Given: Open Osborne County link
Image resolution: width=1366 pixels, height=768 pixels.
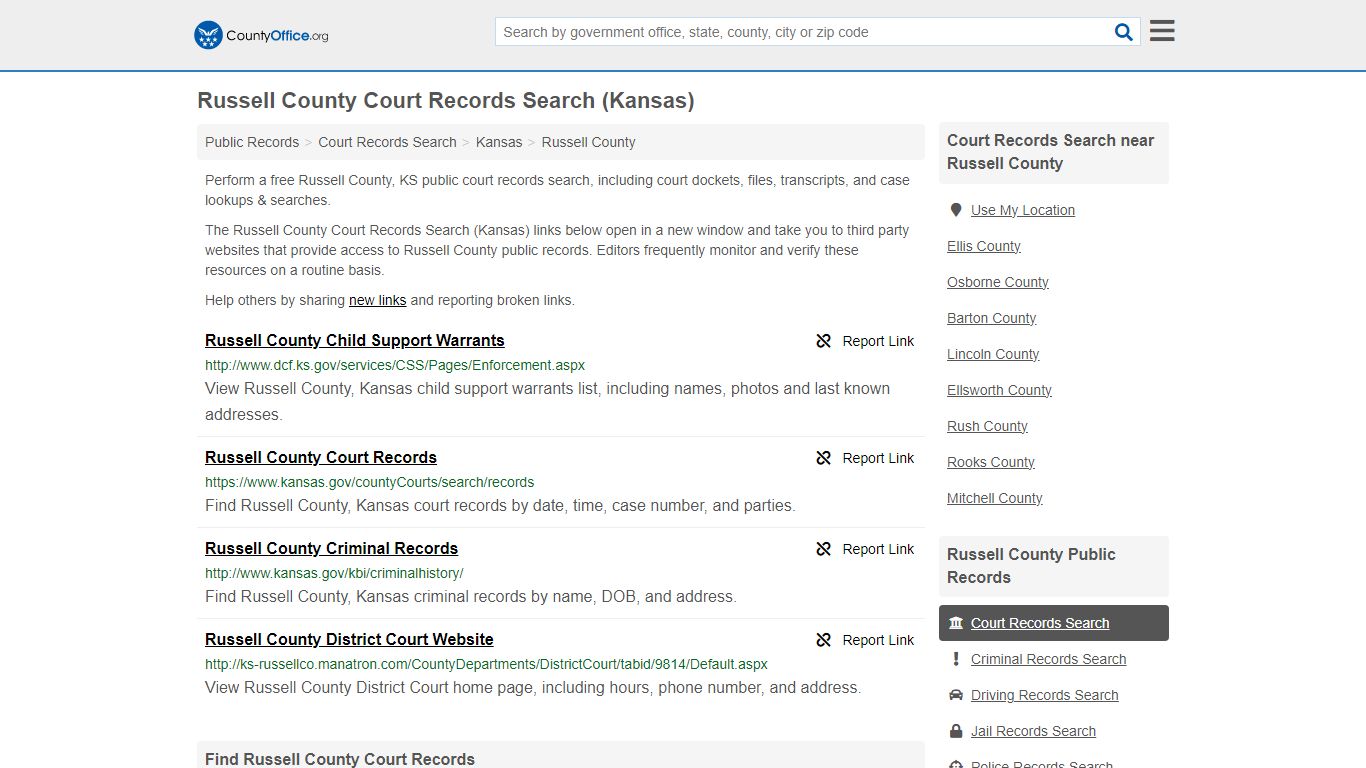Looking at the screenshot, I should click(998, 282).
